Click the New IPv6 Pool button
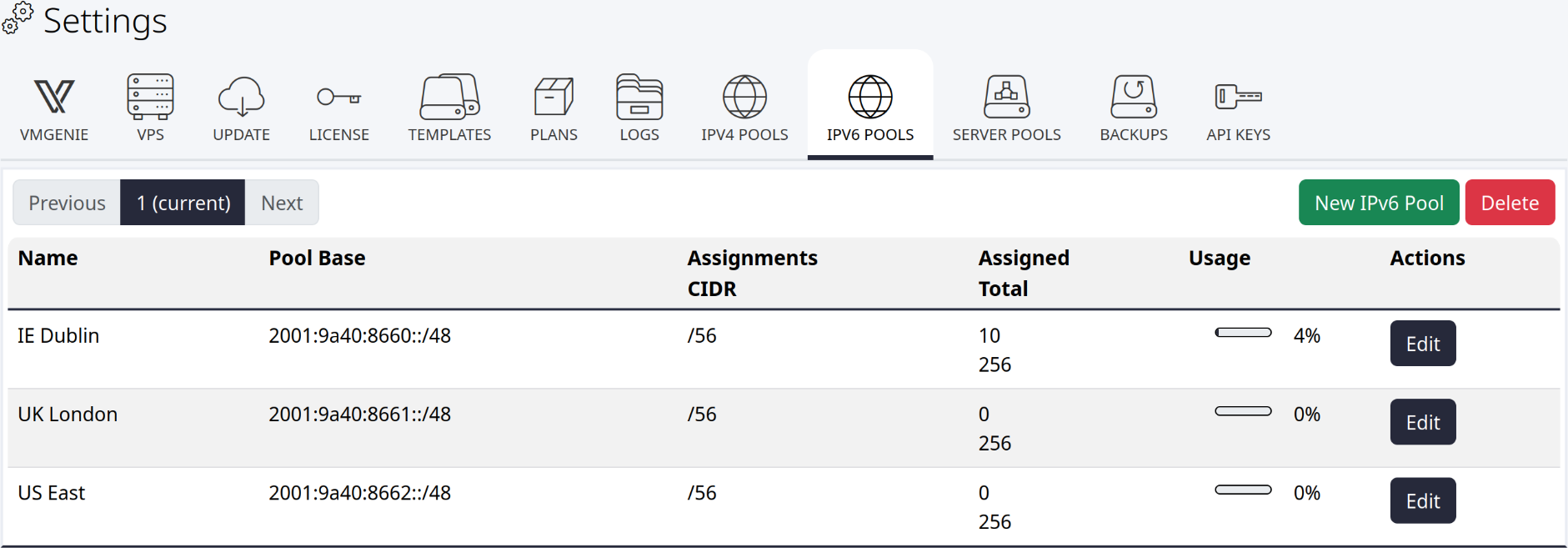1568x548 pixels. coord(1379,203)
